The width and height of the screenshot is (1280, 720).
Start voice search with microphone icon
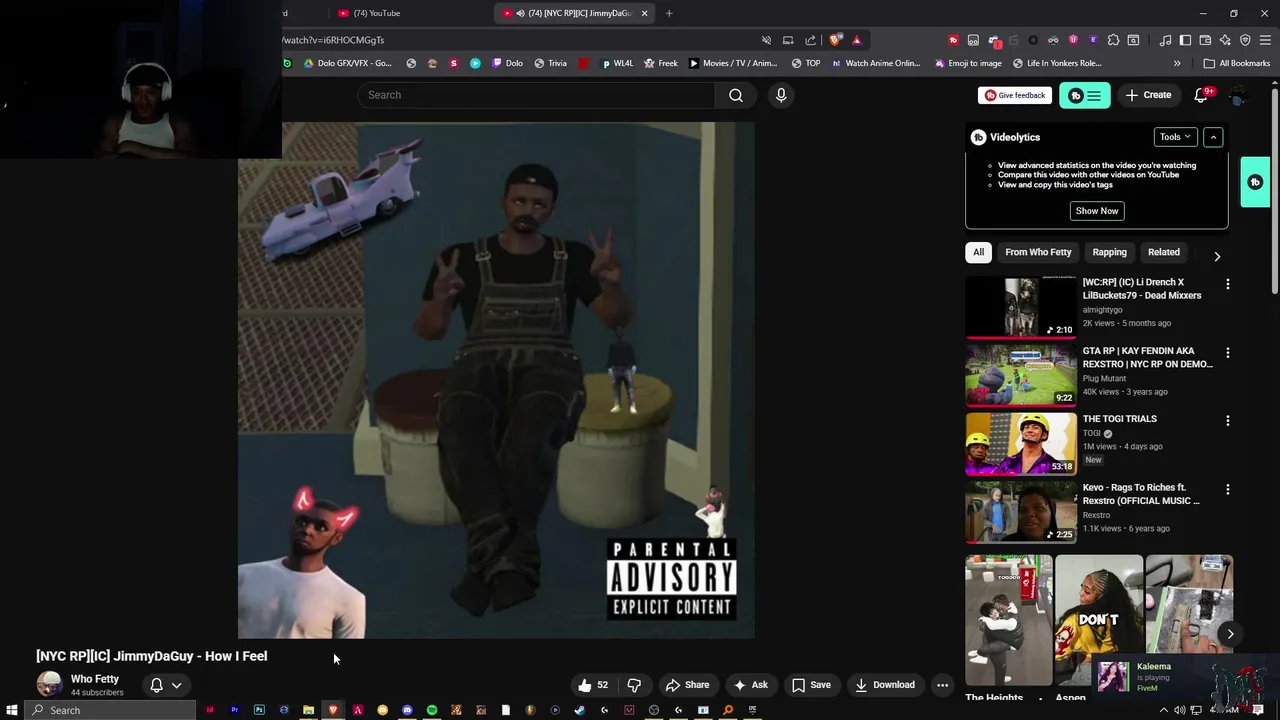781,95
